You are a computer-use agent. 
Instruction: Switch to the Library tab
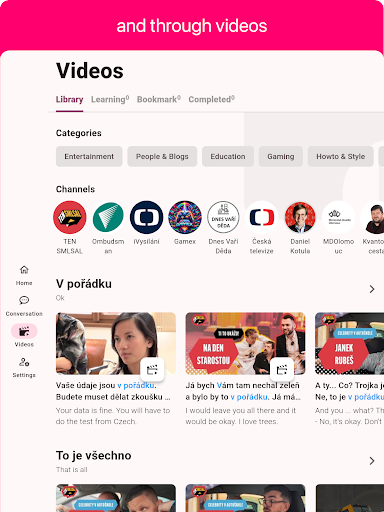69,99
